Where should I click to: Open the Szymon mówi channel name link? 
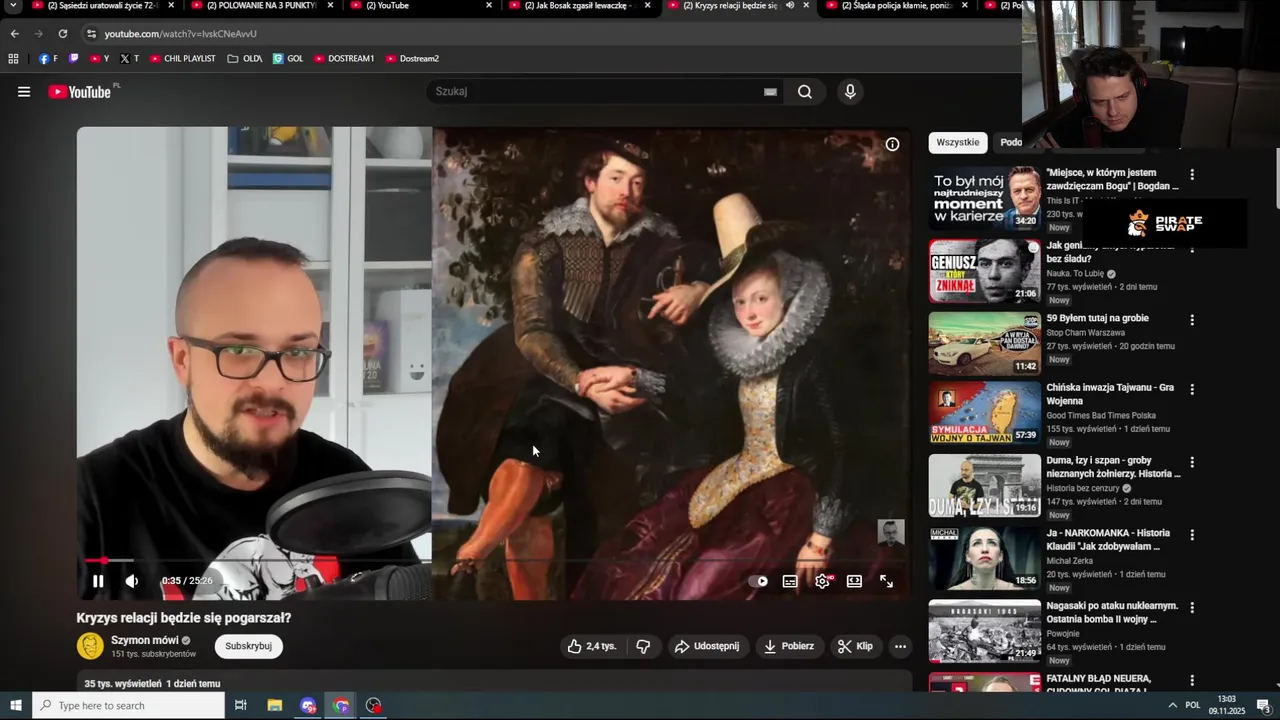pyautogui.click(x=145, y=640)
